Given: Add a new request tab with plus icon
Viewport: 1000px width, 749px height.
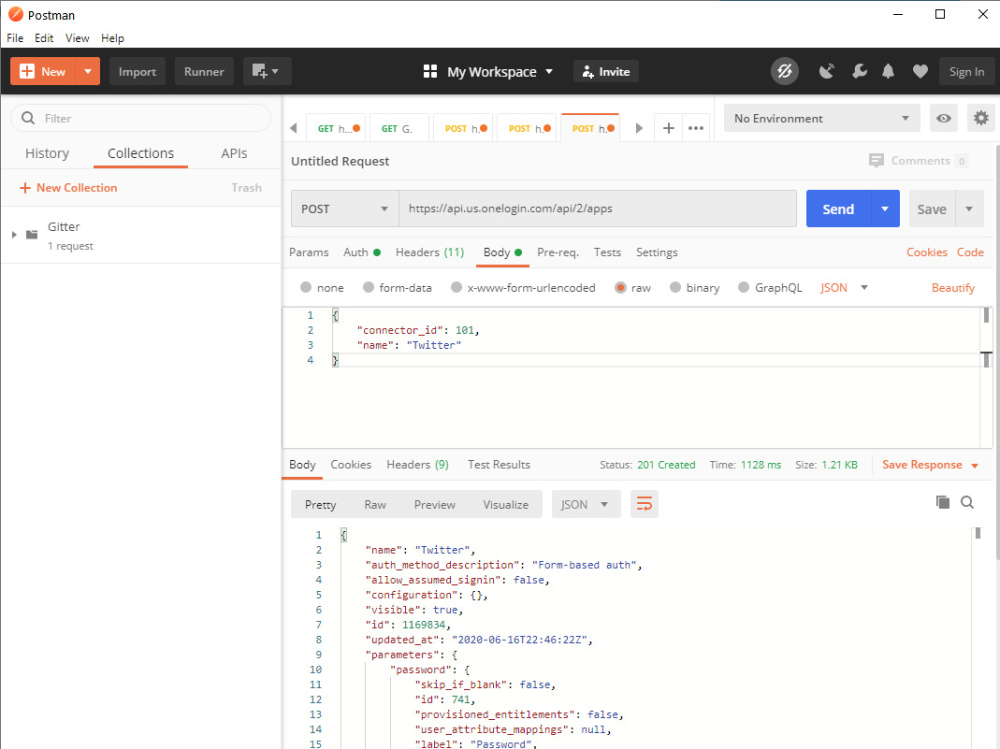Looking at the screenshot, I should [668, 128].
